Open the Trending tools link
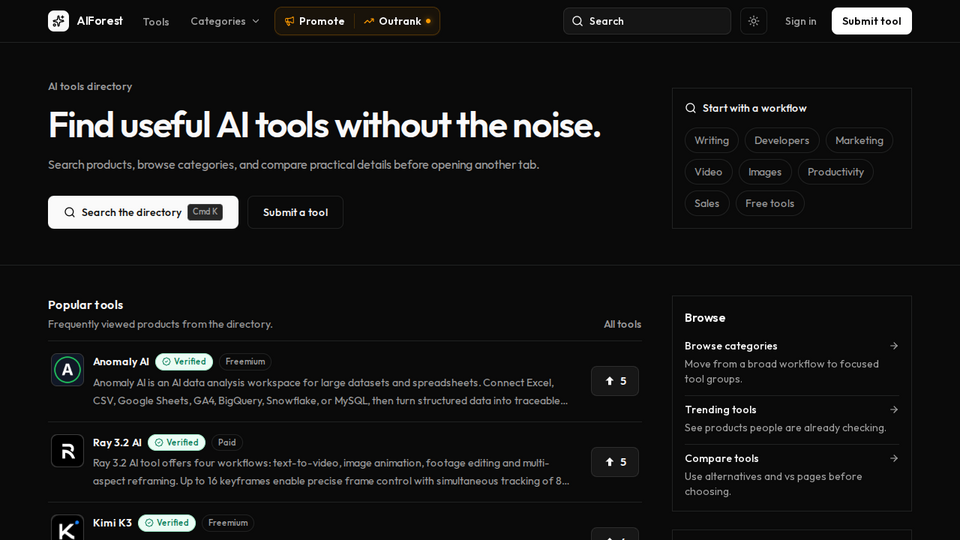This screenshot has height=540, width=960. click(x=720, y=410)
